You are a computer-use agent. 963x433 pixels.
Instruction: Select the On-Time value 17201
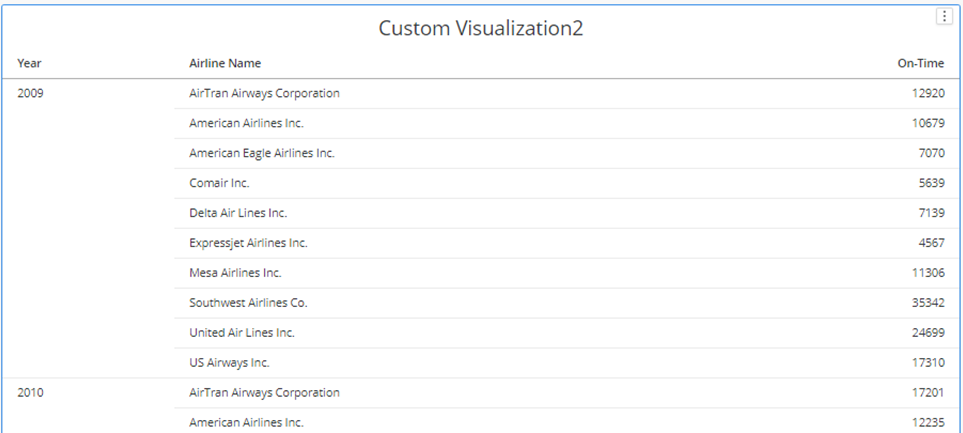(926, 392)
